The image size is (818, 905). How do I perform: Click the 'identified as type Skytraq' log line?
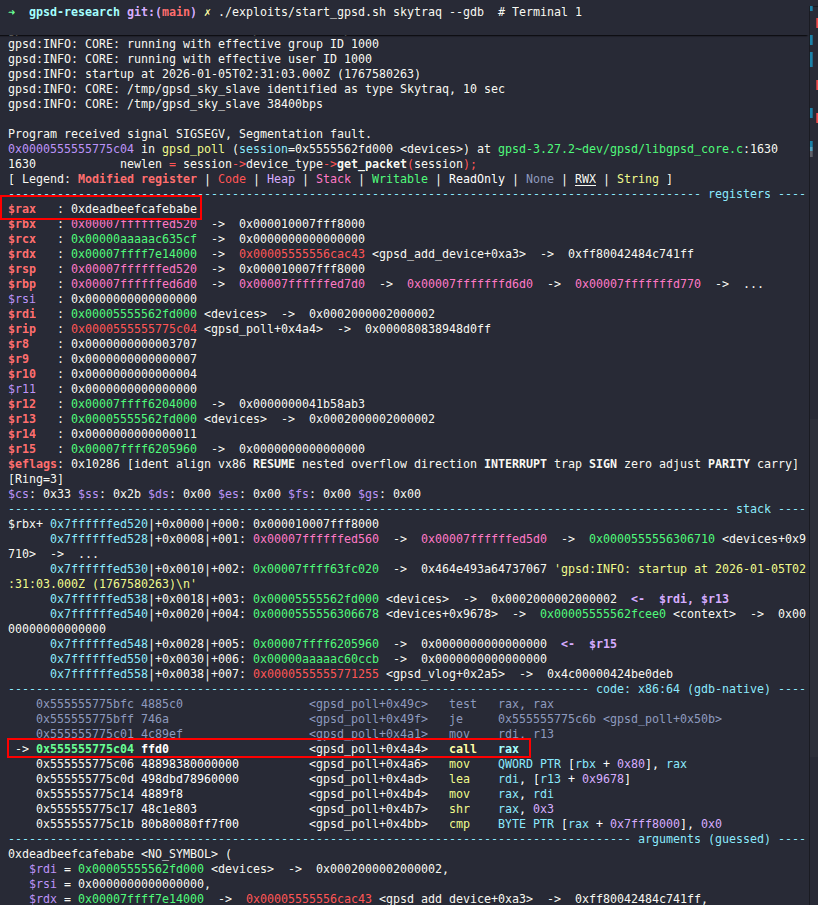[x=256, y=89]
